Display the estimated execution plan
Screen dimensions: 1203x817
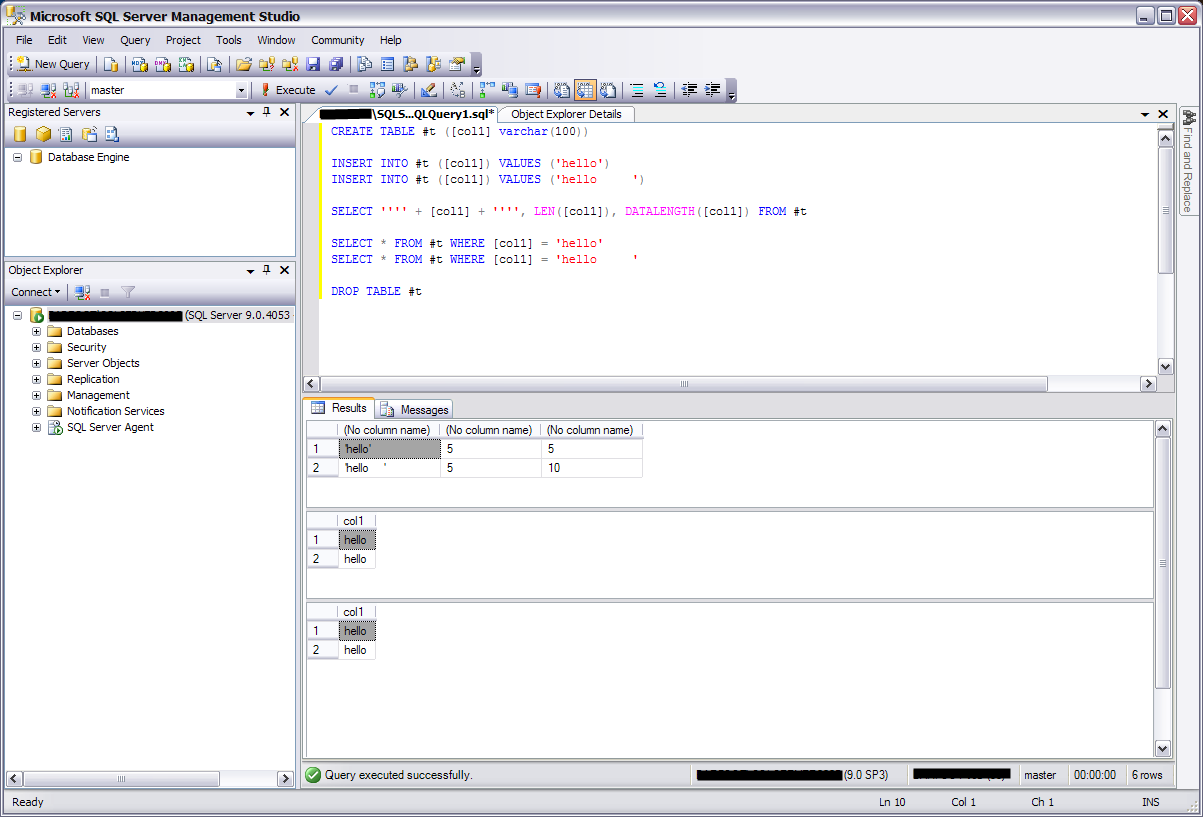coord(378,90)
